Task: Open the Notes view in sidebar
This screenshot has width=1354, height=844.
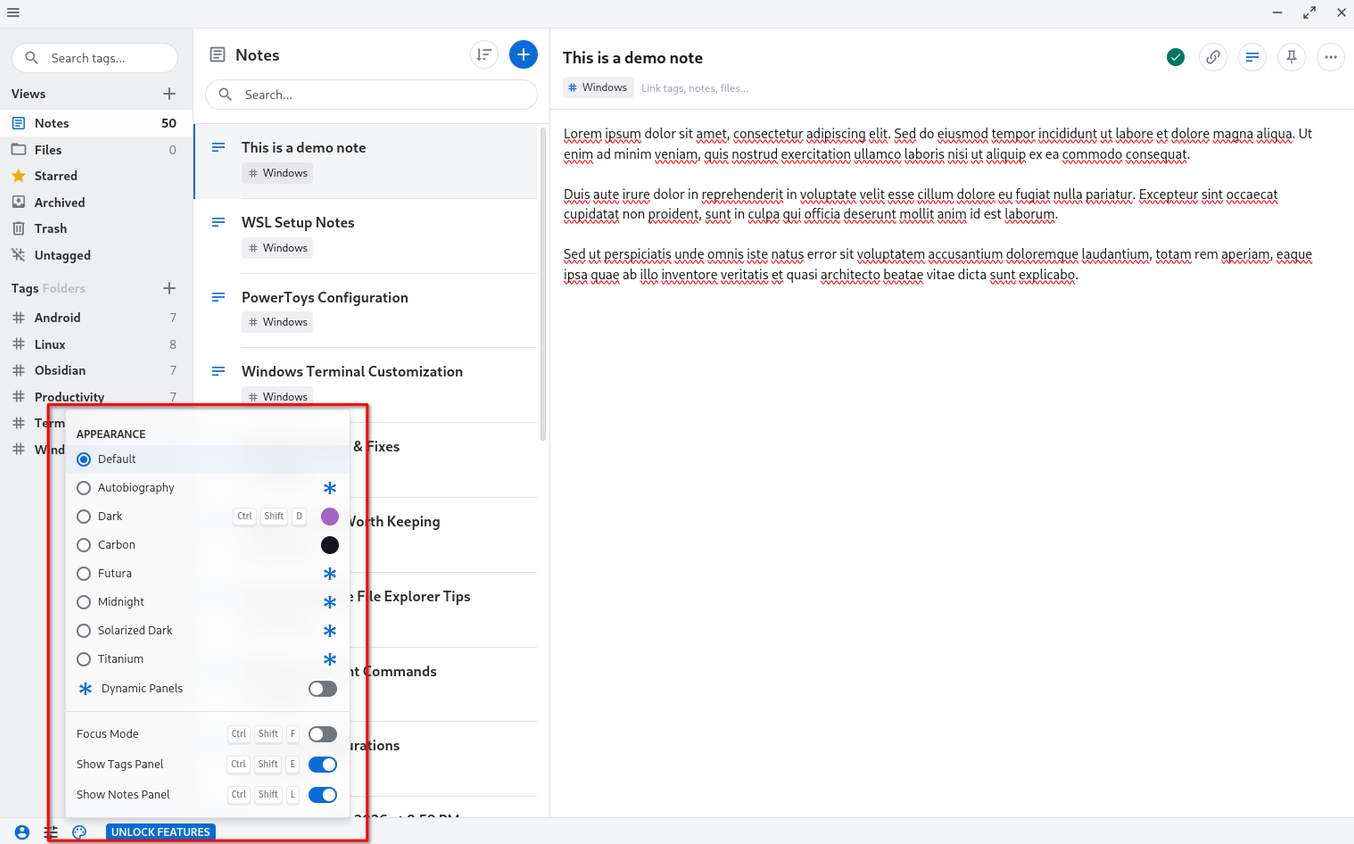Action: pos(96,123)
